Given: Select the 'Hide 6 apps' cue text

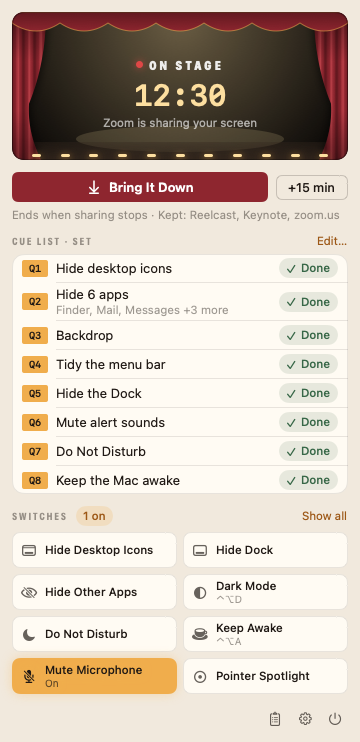Looking at the screenshot, I should (x=92, y=295).
